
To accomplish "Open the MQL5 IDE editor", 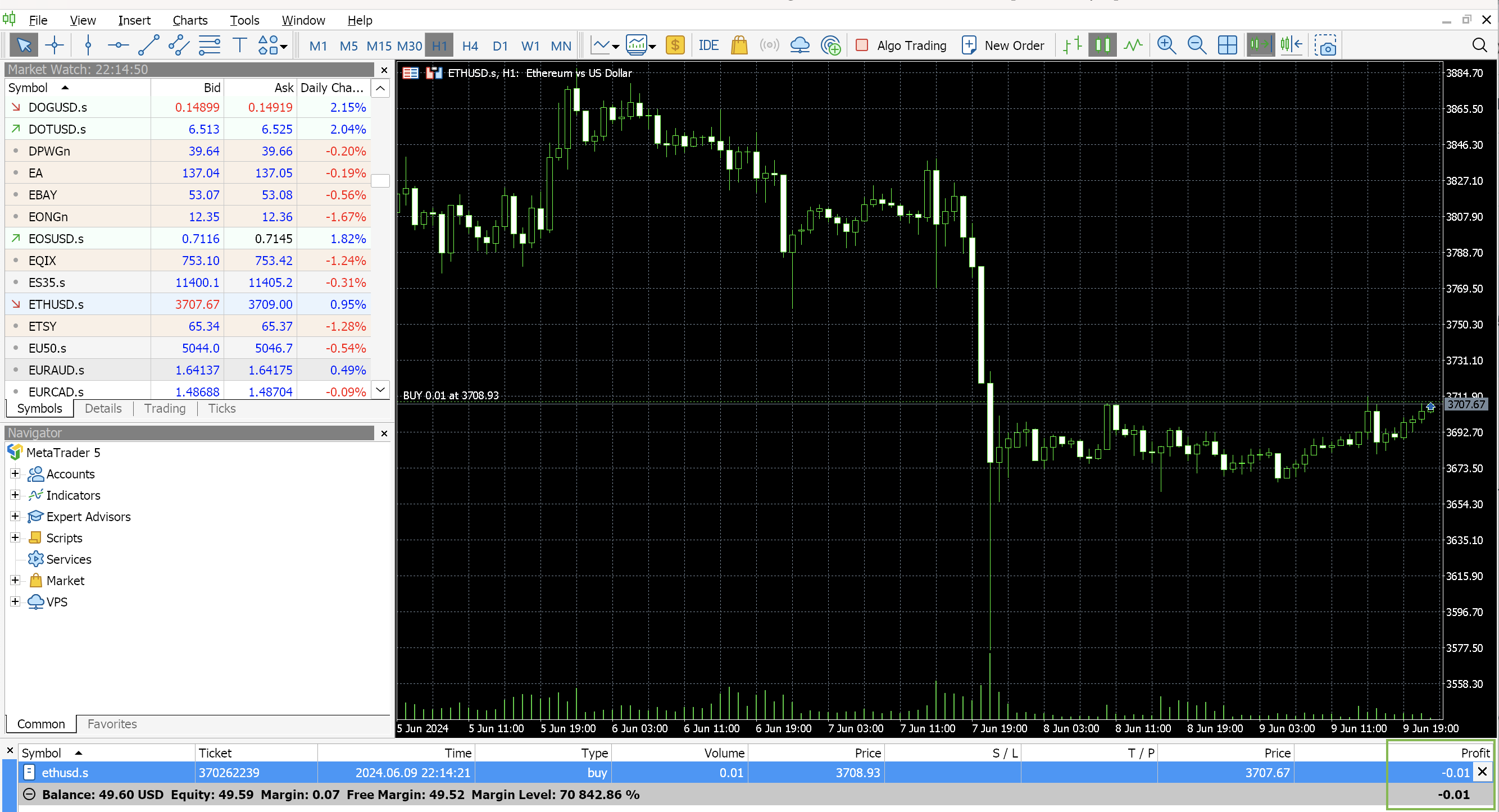I will pyautogui.click(x=708, y=45).
